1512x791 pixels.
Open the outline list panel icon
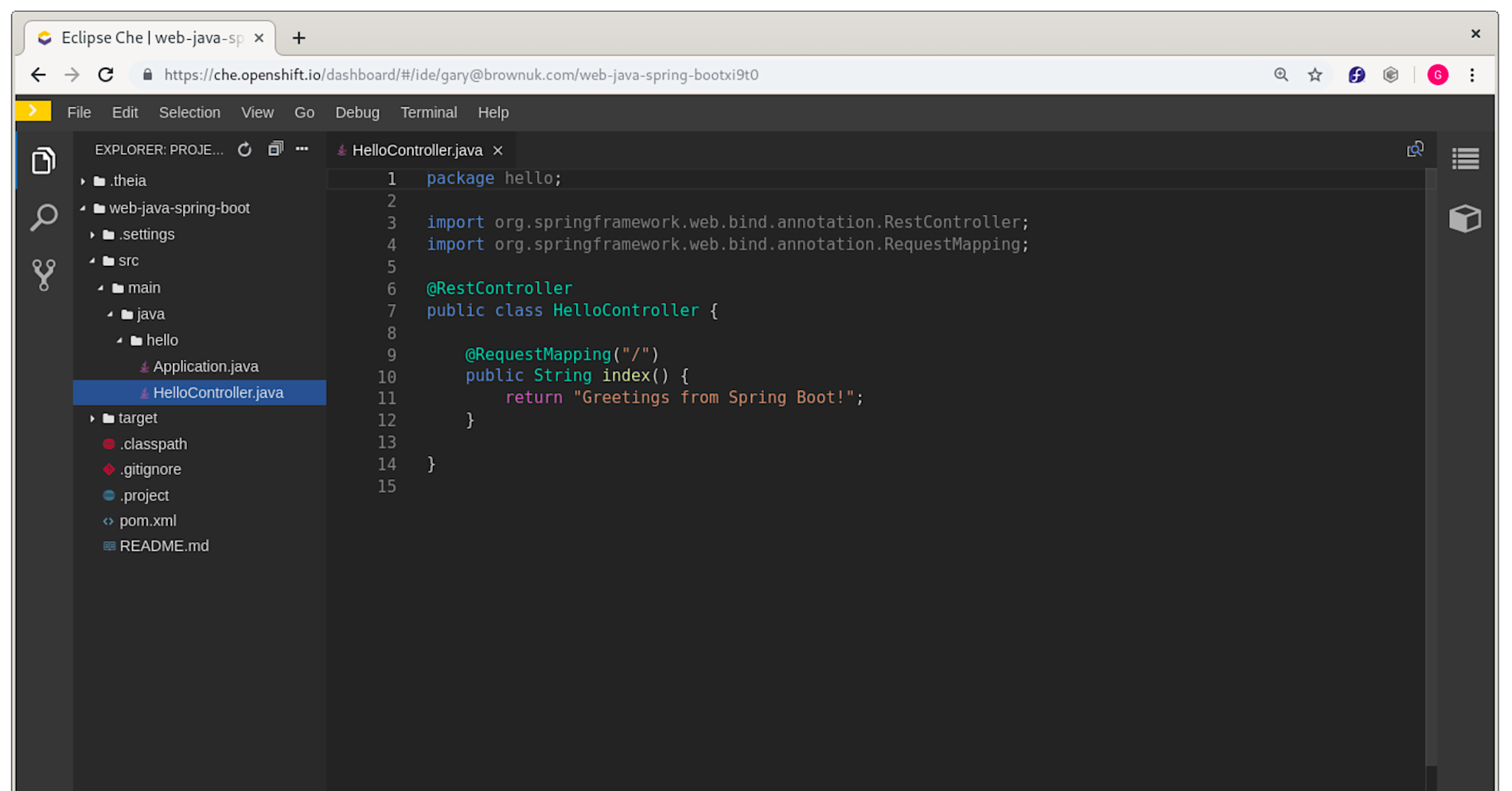1465,159
